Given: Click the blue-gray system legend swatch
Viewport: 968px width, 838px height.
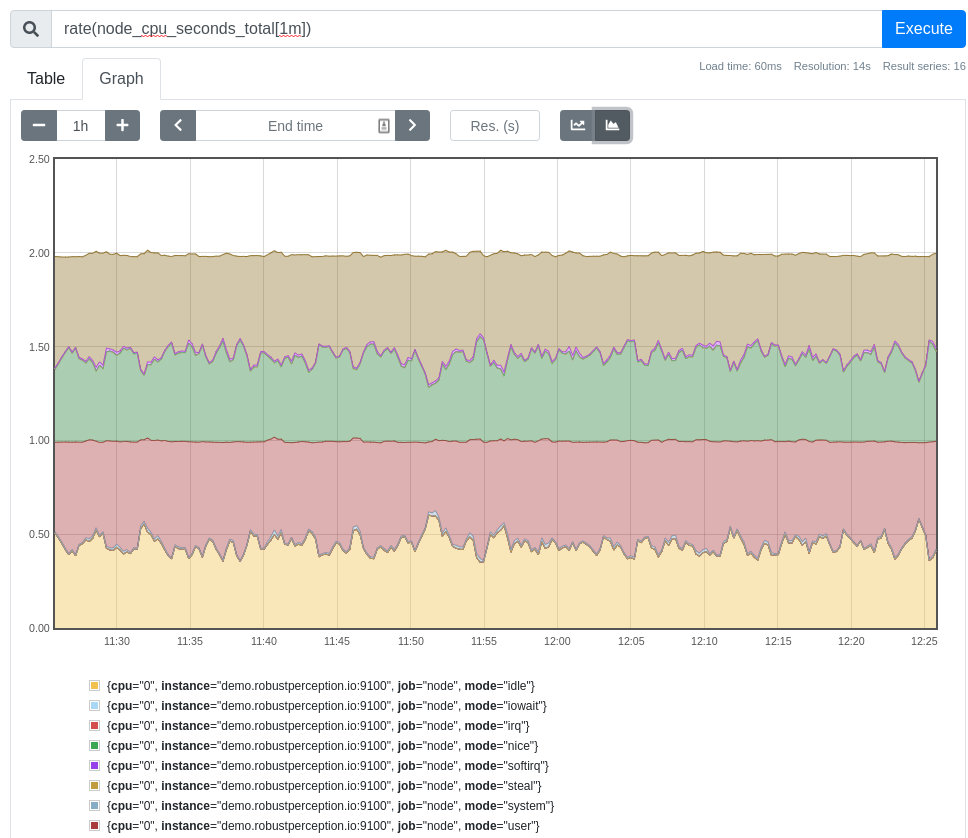Looking at the screenshot, I should [94, 806].
